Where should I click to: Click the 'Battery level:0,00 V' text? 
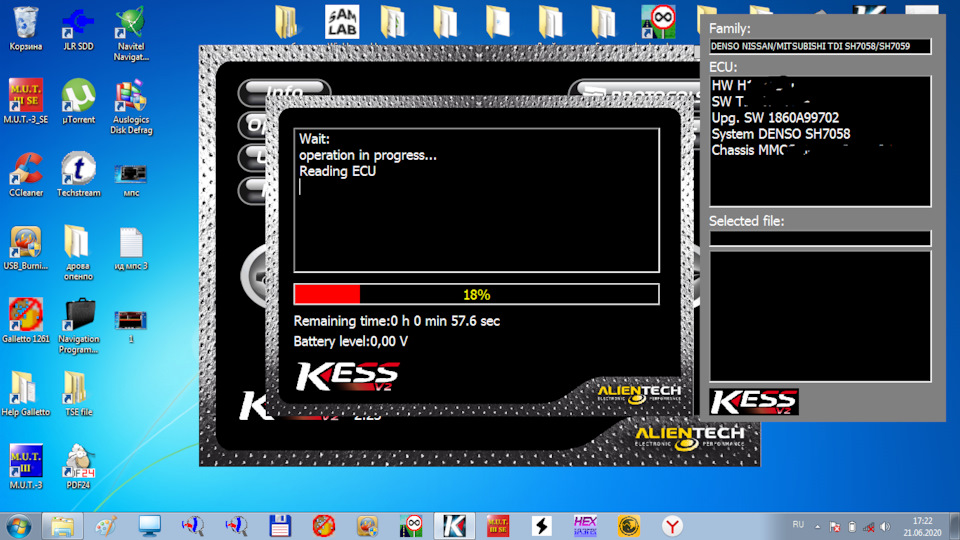point(350,341)
